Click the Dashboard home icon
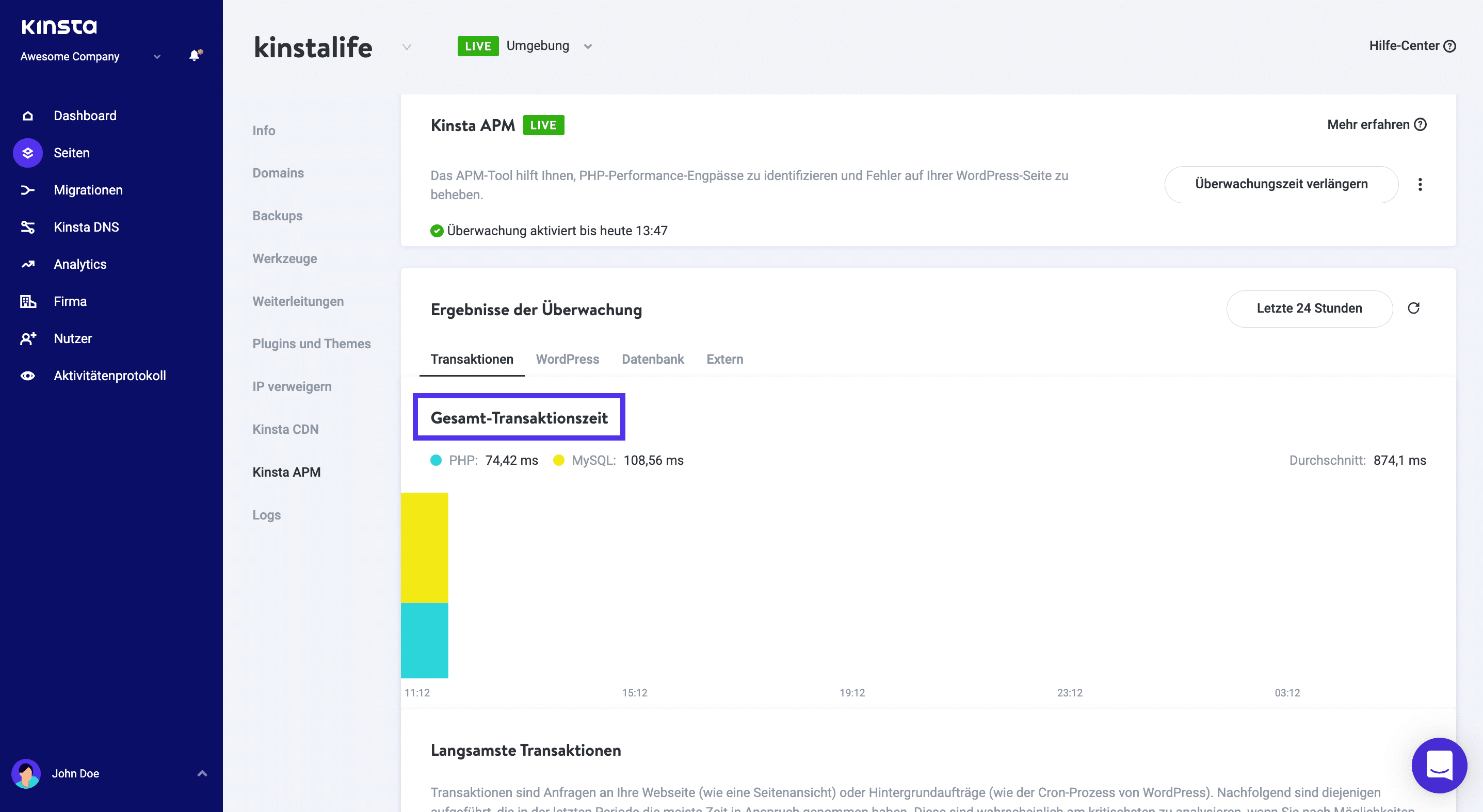The width and height of the screenshot is (1483, 812). coord(28,116)
